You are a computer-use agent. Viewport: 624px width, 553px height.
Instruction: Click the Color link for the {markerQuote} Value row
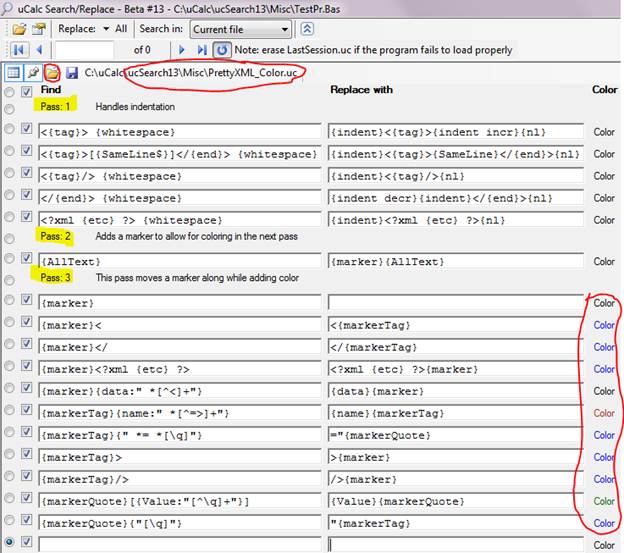[x=604, y=499]
